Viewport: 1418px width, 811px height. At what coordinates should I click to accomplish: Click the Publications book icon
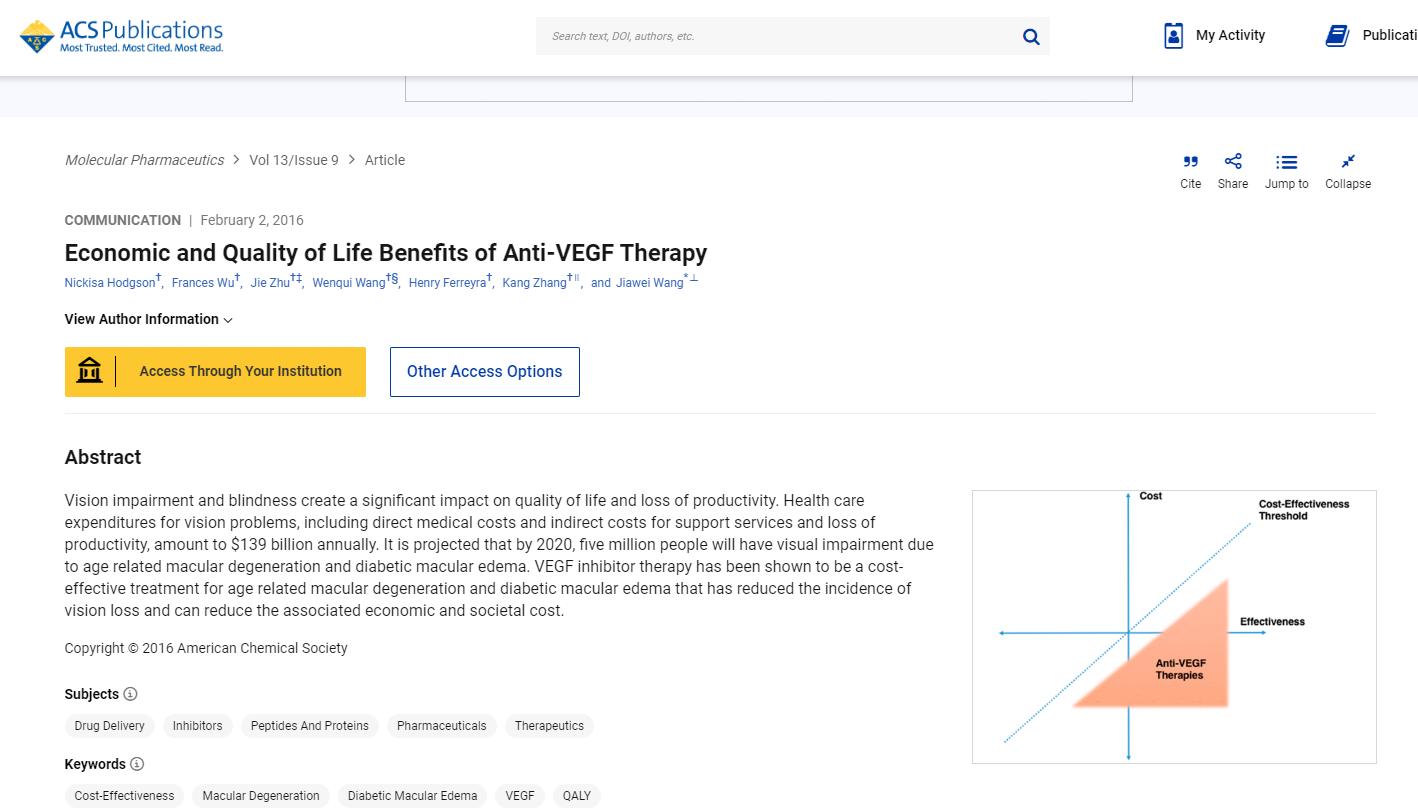(x=1337, y=36)
